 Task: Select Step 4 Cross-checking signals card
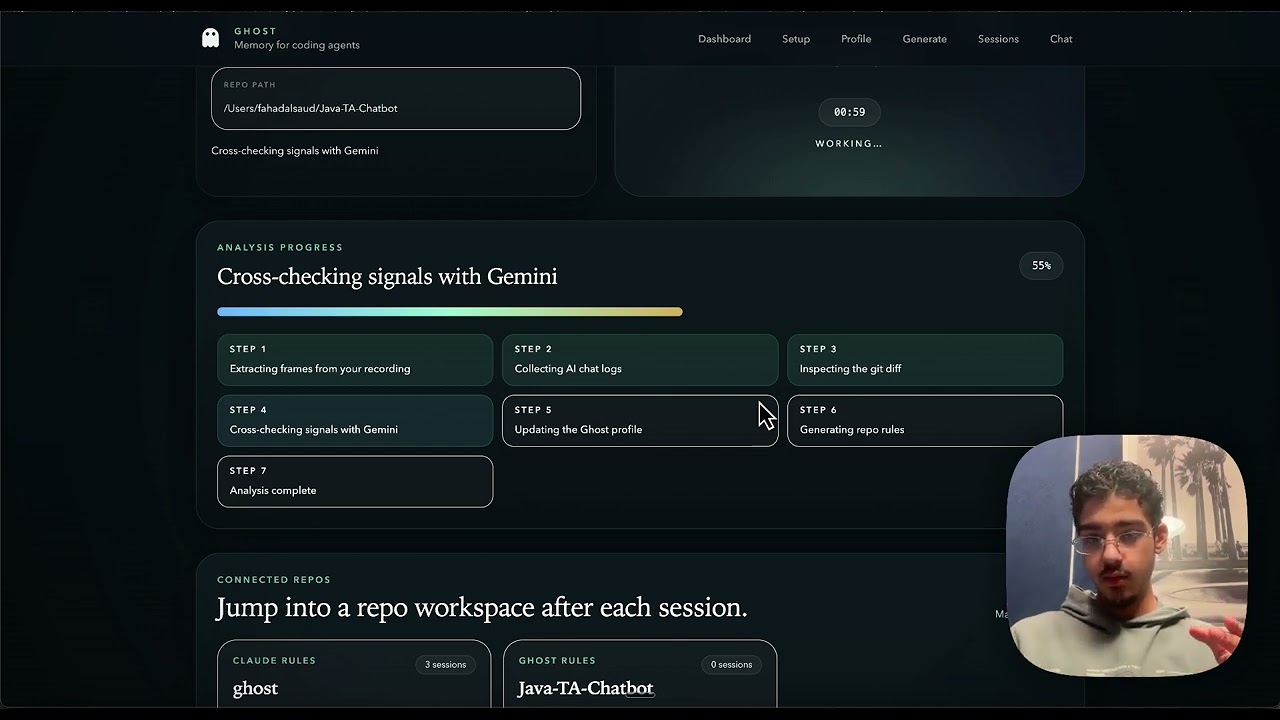point(355,421)
